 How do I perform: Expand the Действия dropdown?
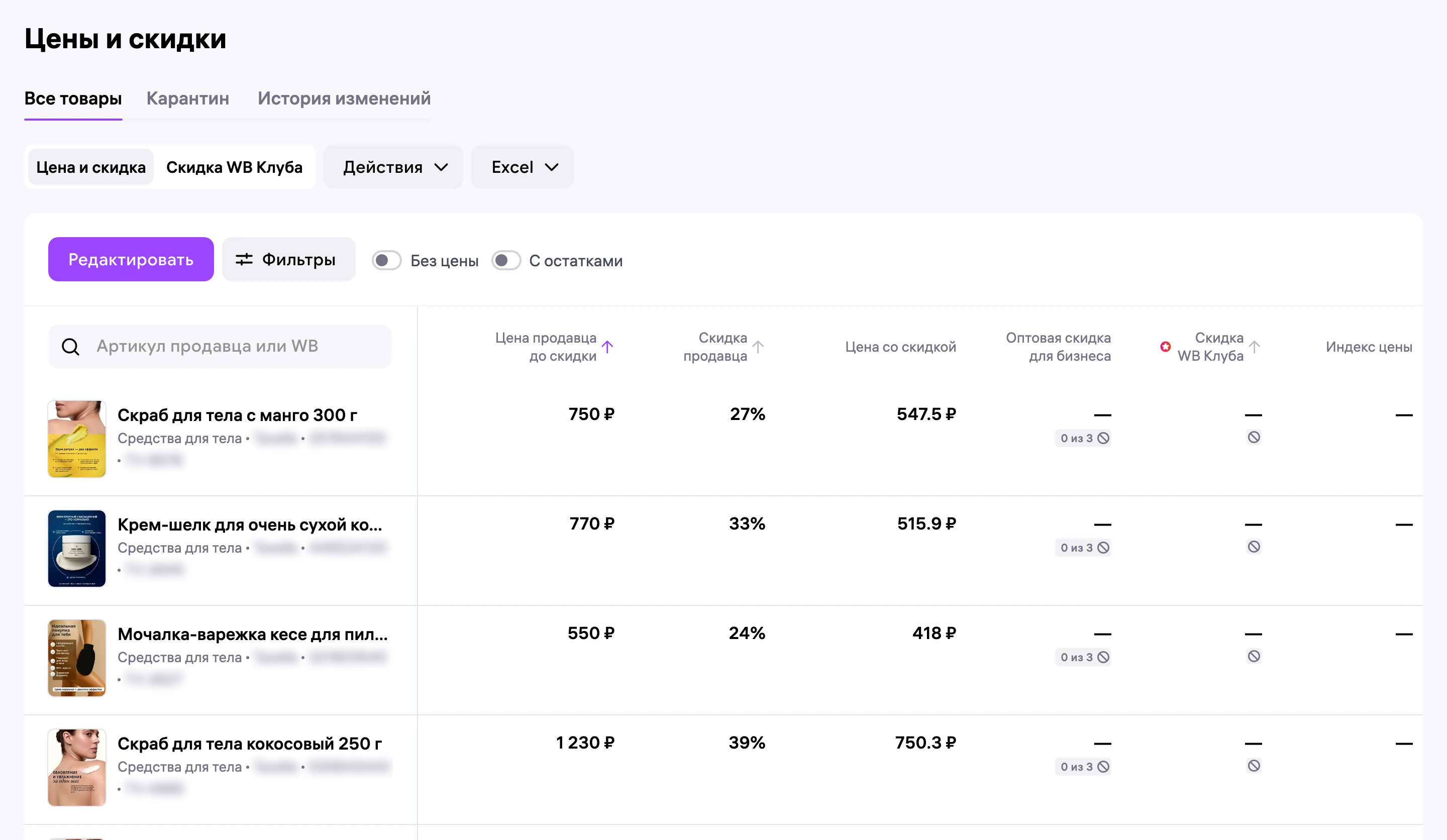[x=393, y=167]
